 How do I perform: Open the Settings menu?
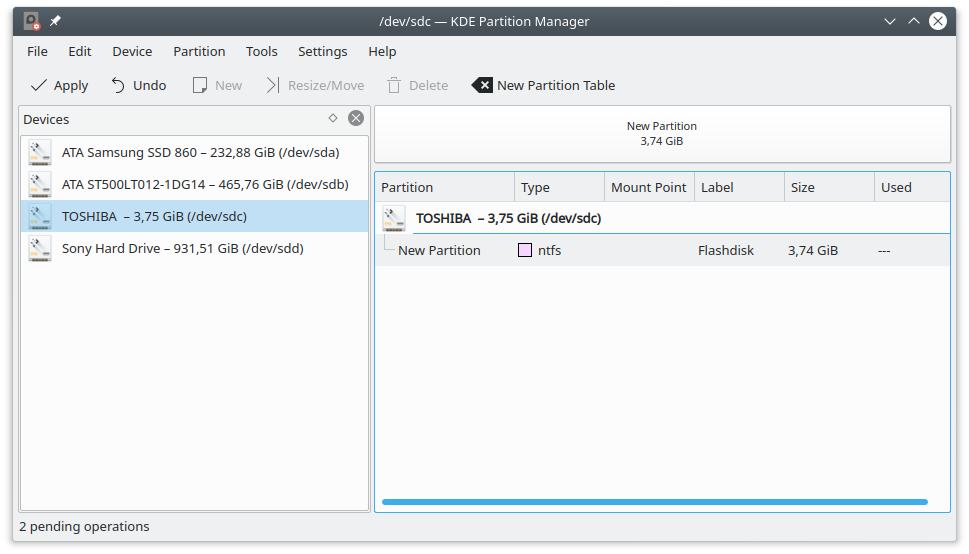point(323,52)
